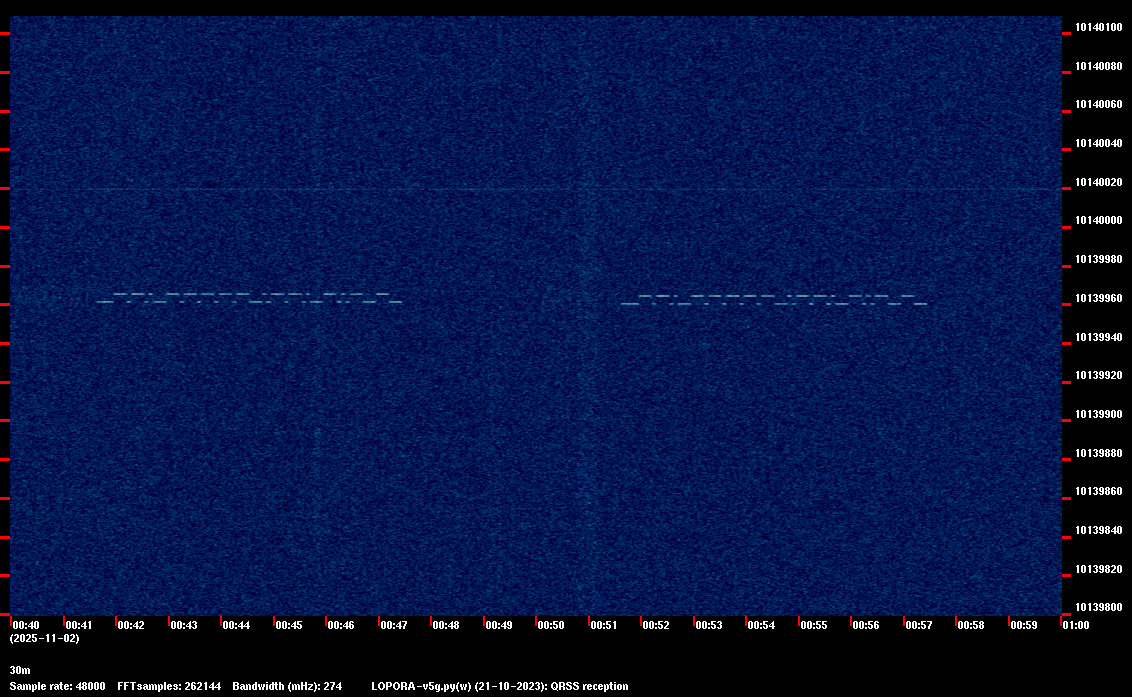Image resolution: width=1132 pixels, height=697 pixels.
Task: Click the 00:49 time label
Action: pos(499,625)
